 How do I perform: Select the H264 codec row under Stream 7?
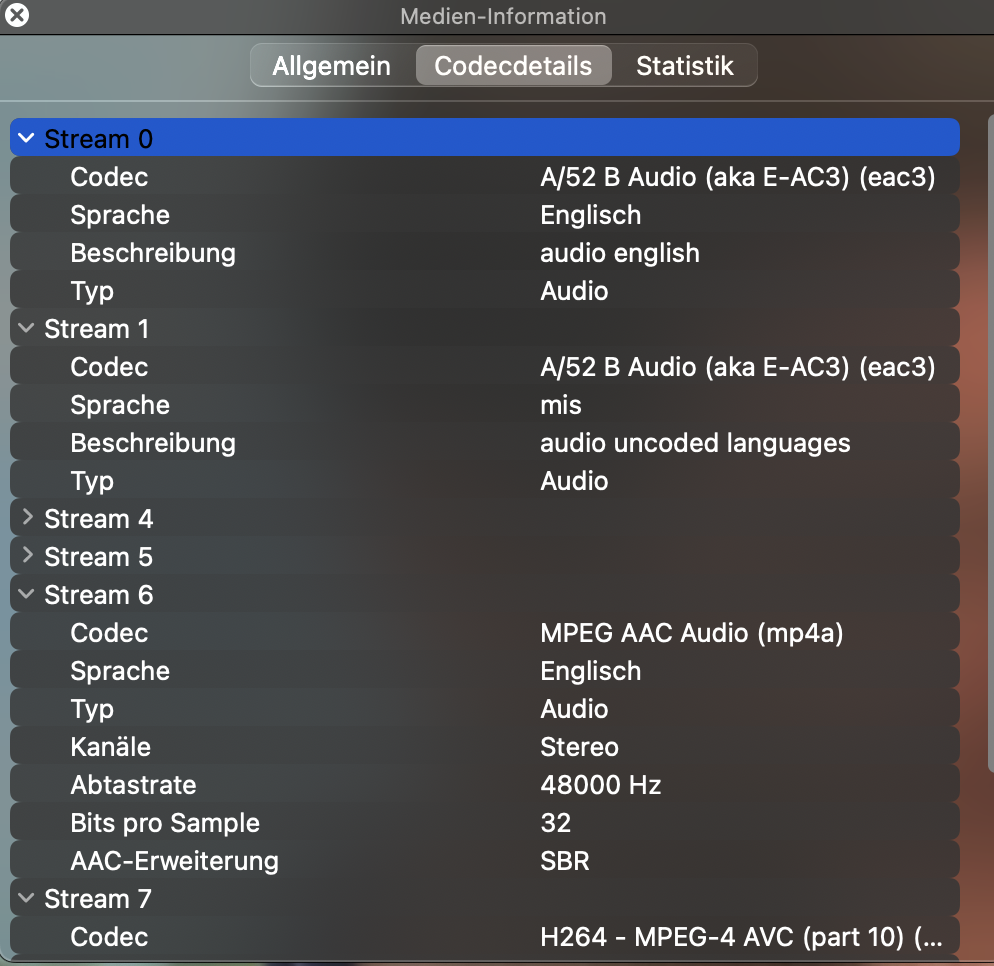[x=485, y=937]
